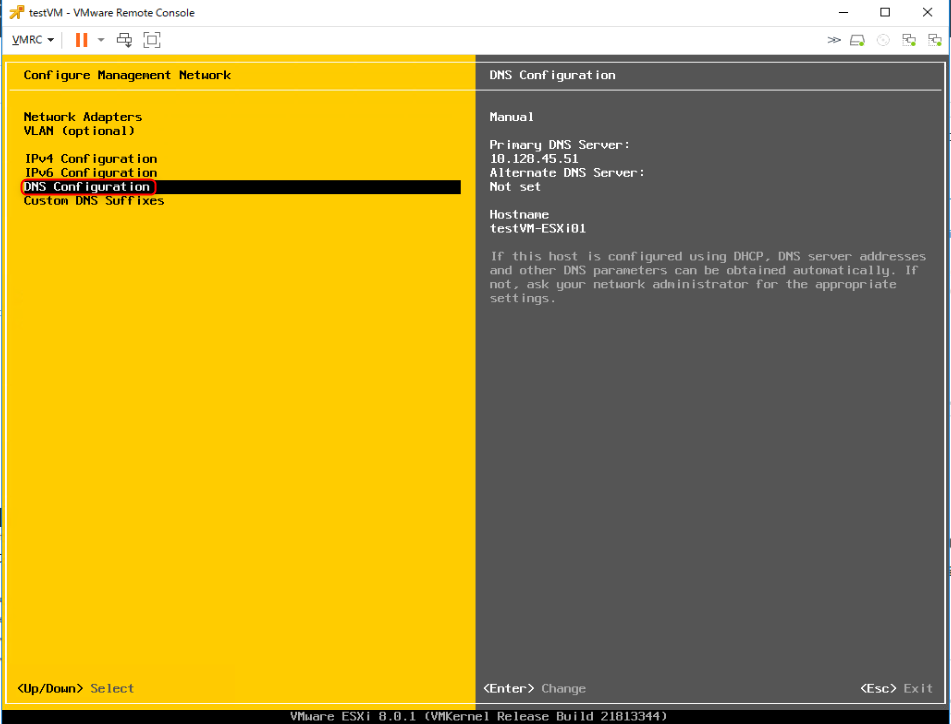Select Network Adapters menu entry
This screenshot has width=951, height=724.
pos(82,116)
